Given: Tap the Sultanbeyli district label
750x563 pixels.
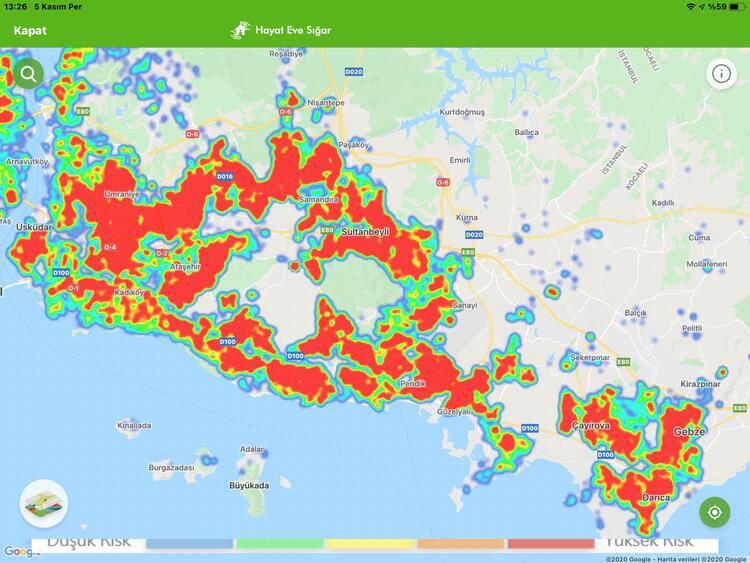Looking at the screenshot, I should pyautogui.click(x=364, y=230).
